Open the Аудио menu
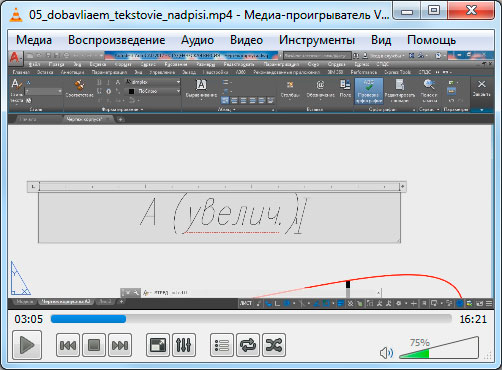Image resolution: width=502 pixels, height=370 pixels. click(x=197, y=40)
